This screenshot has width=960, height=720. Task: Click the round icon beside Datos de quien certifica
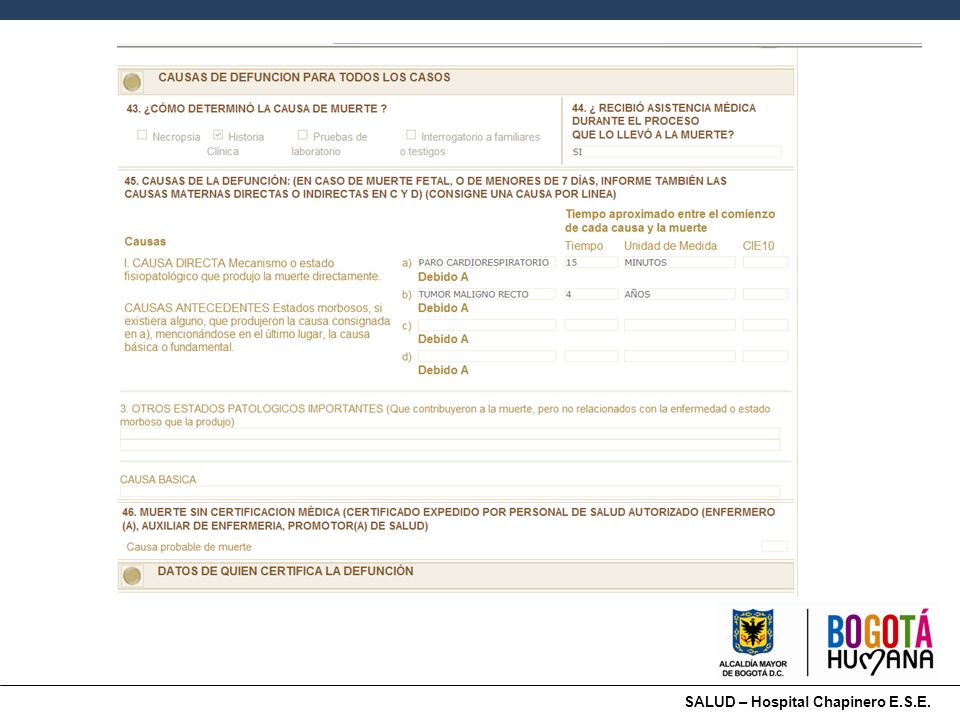(x=132, y=576)
